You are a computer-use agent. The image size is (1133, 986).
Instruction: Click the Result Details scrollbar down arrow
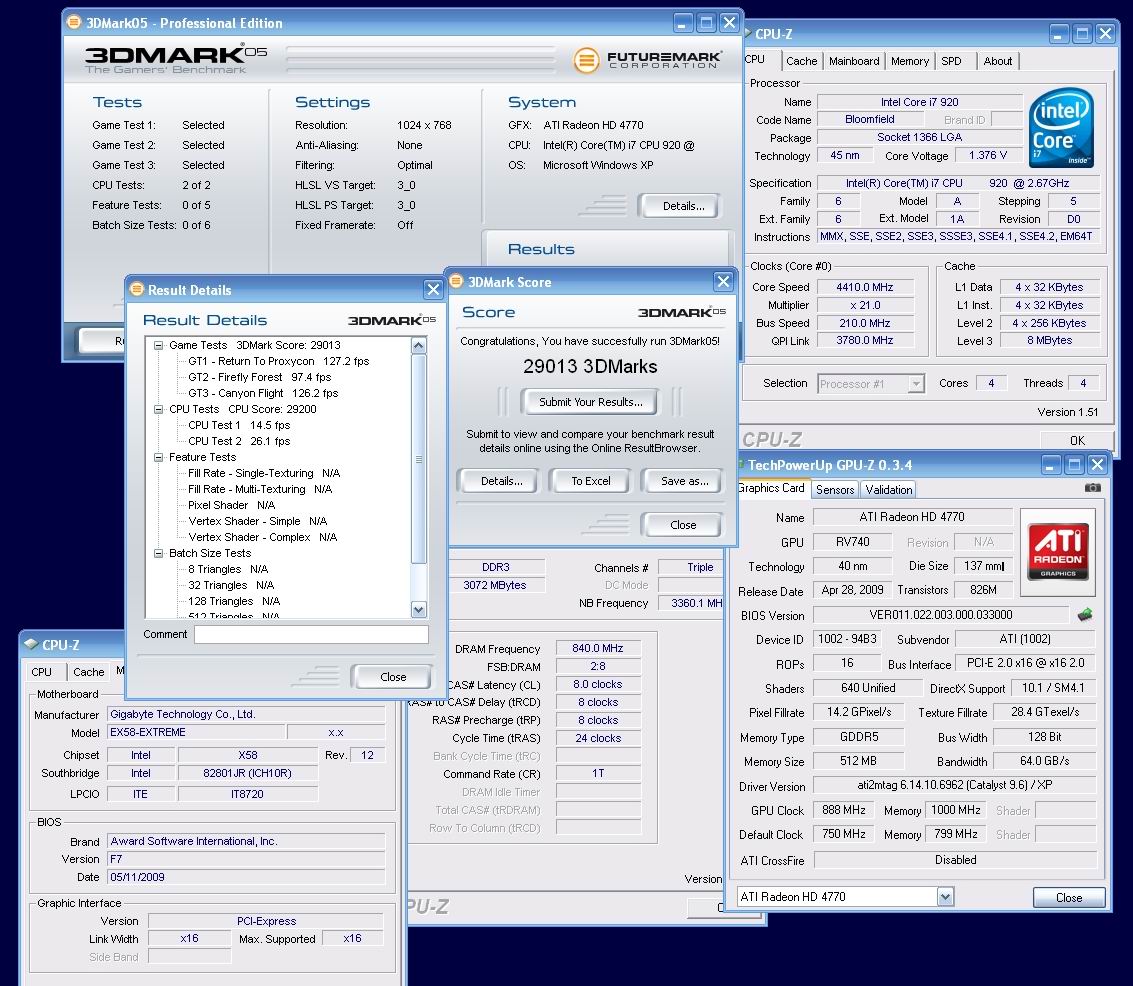(x=418, y=610)
